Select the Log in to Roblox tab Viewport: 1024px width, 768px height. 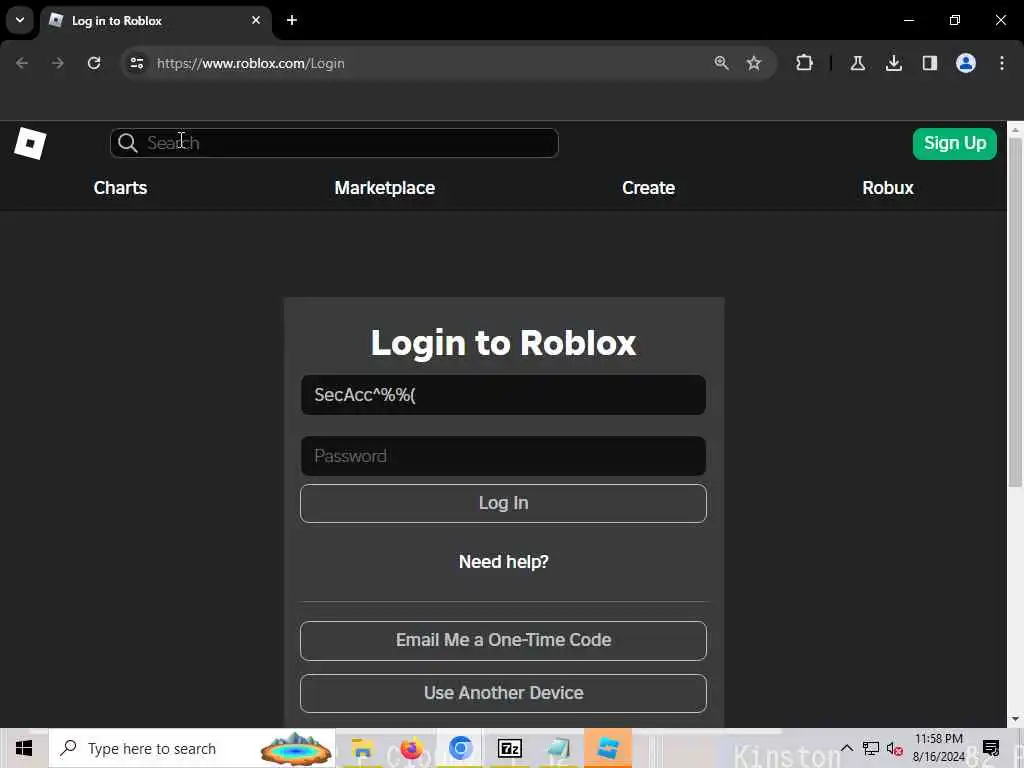pyautogui.click(x=156, y=21)
